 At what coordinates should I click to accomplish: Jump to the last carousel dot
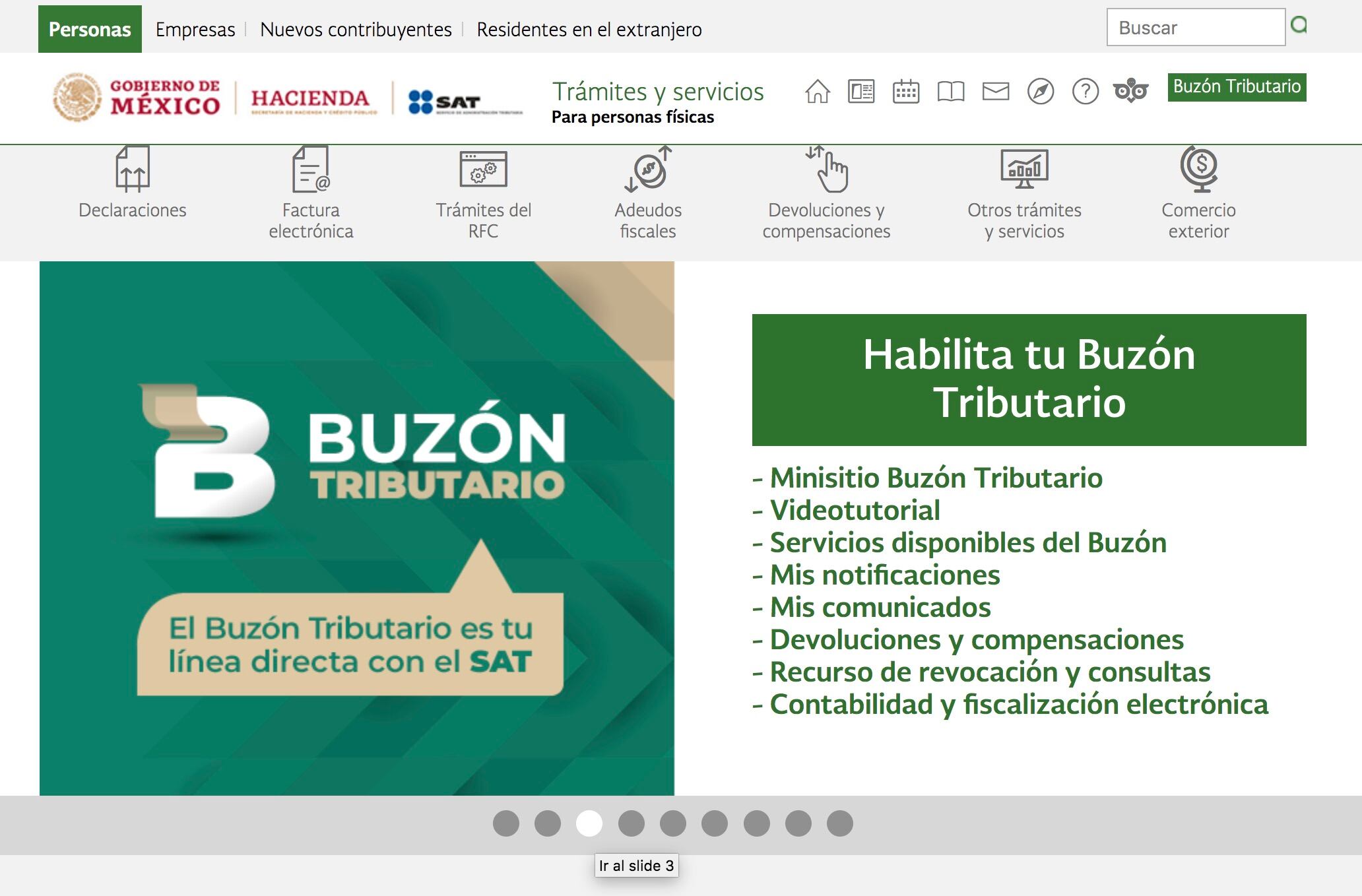pos(839,823)
